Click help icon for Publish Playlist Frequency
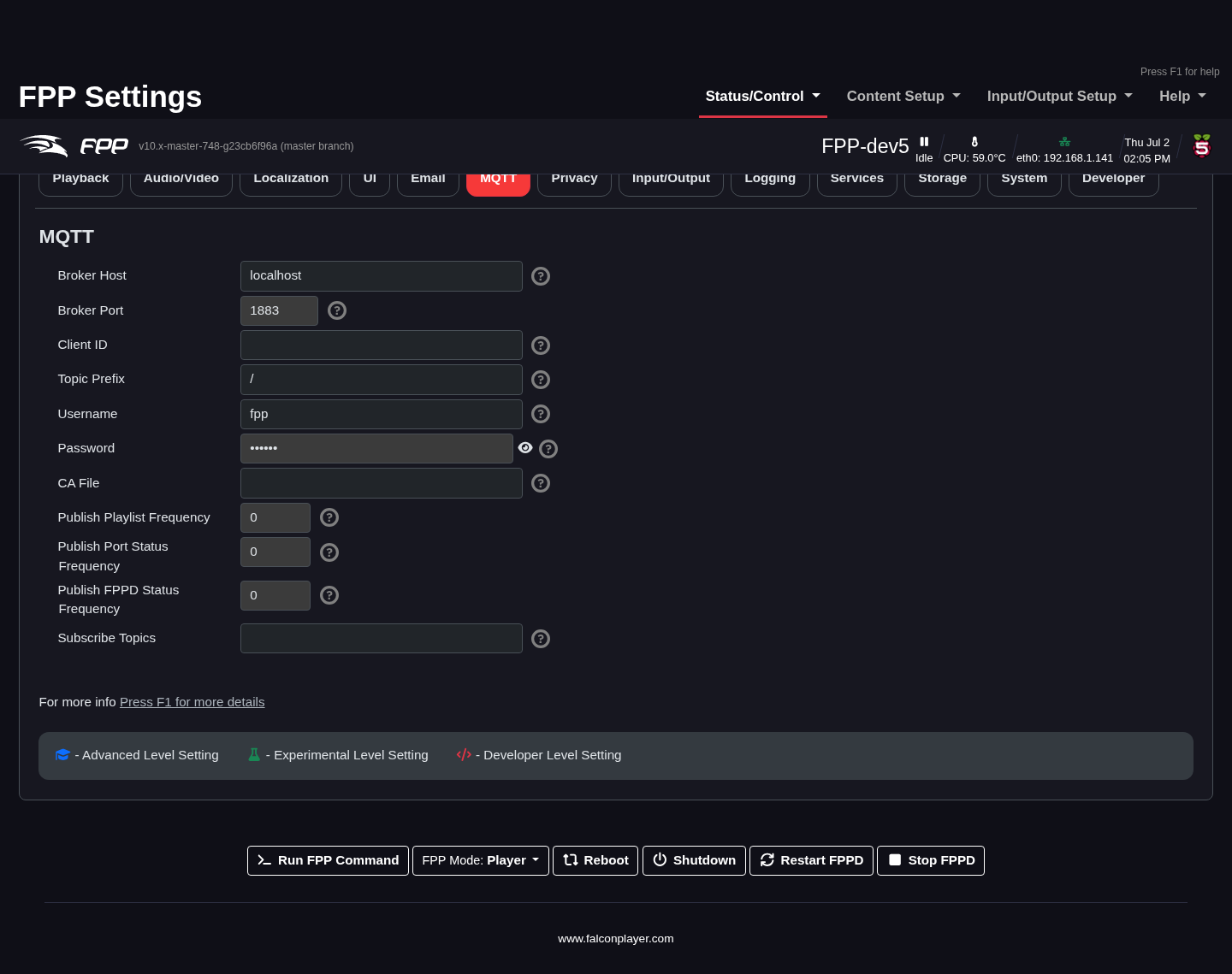 tap(329, 517)
